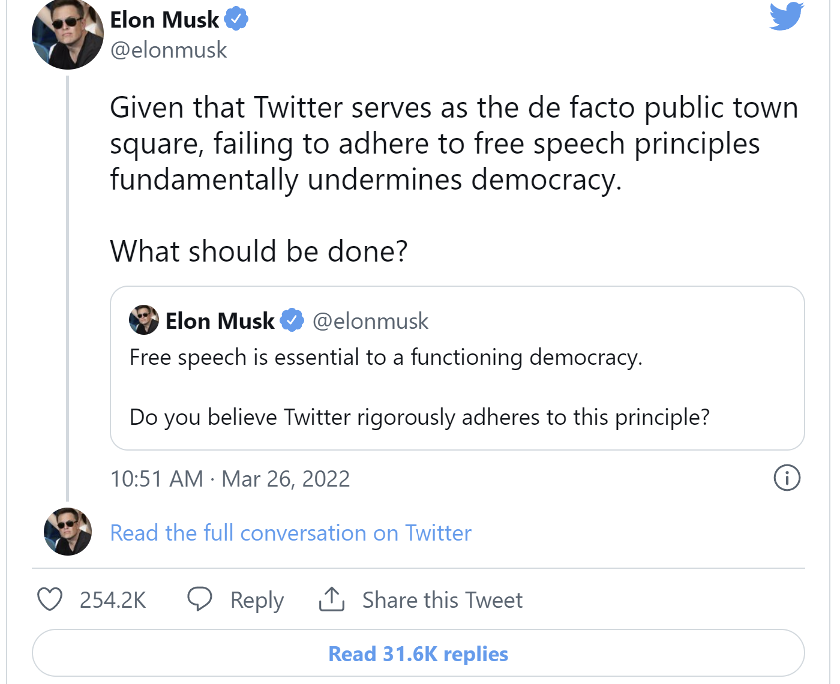Open the Twitter info circle icon
Viewport: 840px width, 684px height.
click(788, 478)
